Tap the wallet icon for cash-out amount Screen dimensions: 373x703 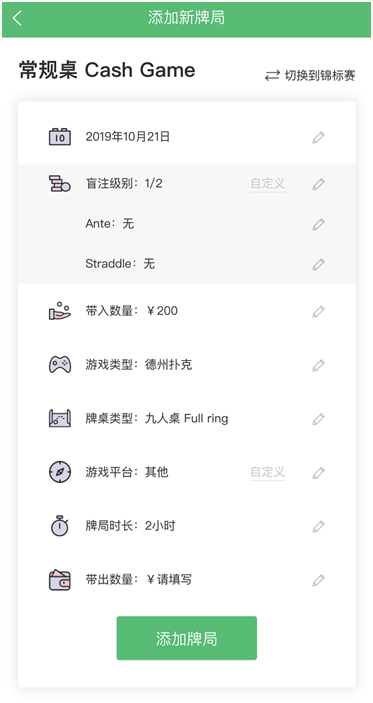[60, 579]
